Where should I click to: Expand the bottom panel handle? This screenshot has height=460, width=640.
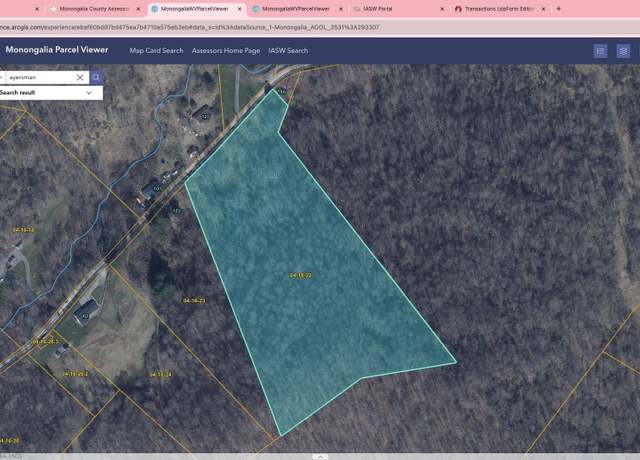[320, 457]
